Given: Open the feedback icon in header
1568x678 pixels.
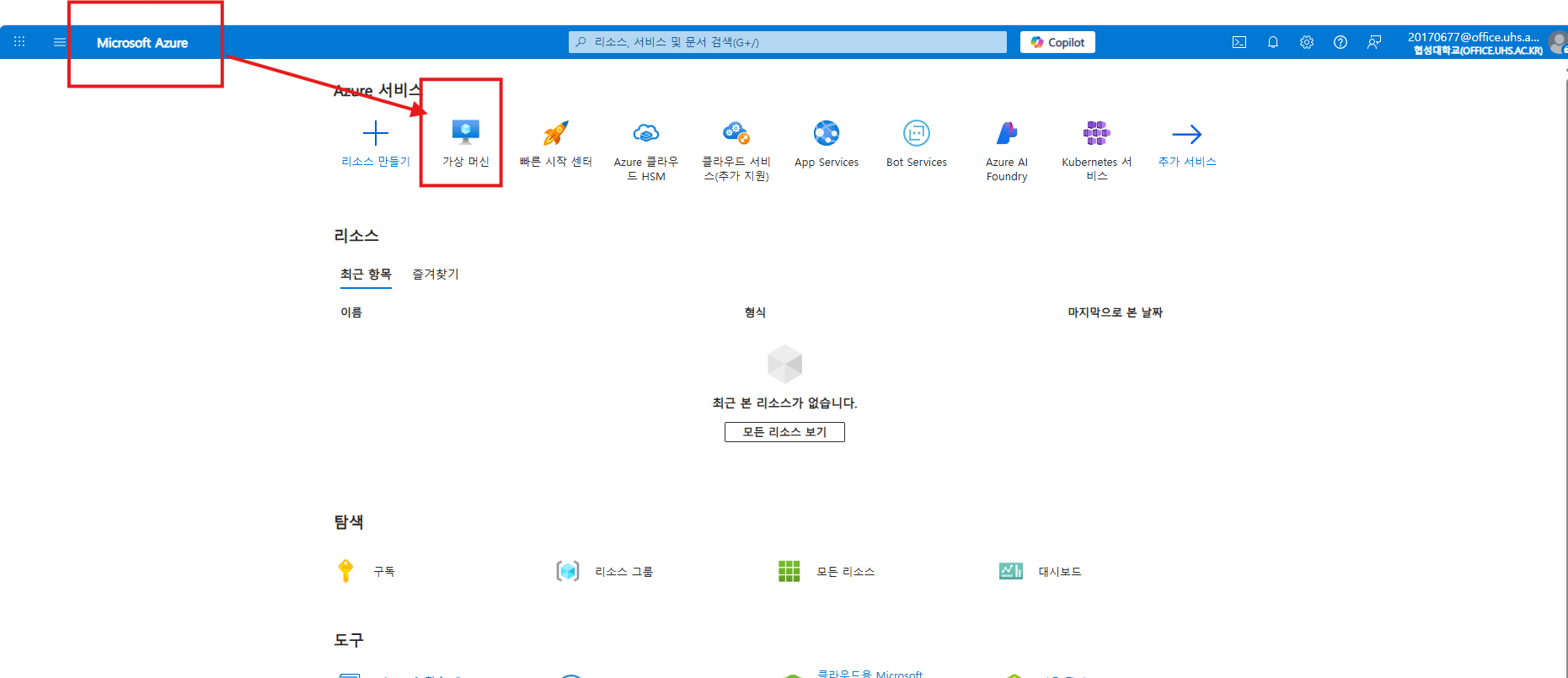Looking at the screenshot, I should click(x=1374, y=42).
